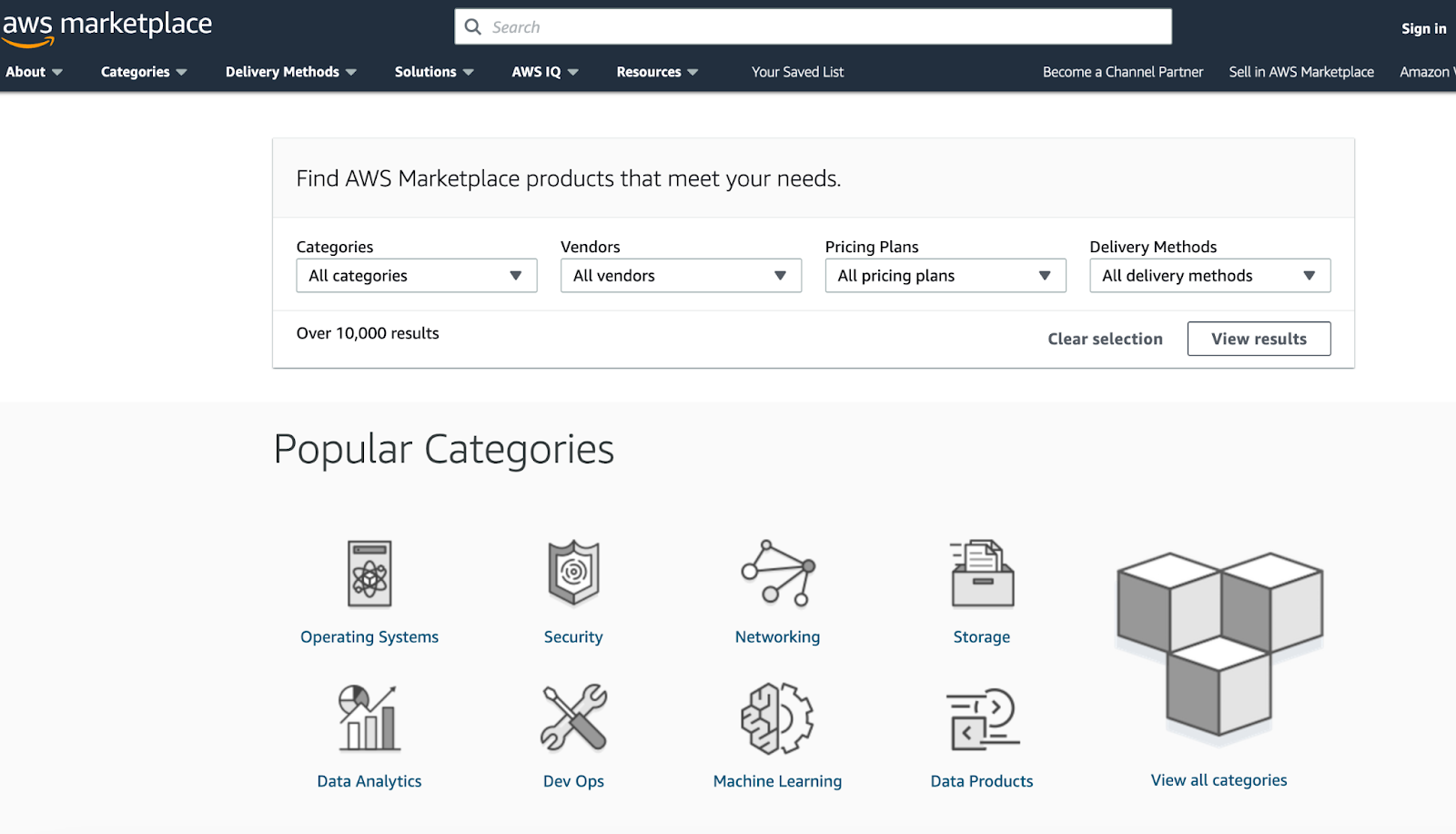Open the Machine Learning gear-brain icon
This screenshot has height=834, width=1456.
click(775, 717)
